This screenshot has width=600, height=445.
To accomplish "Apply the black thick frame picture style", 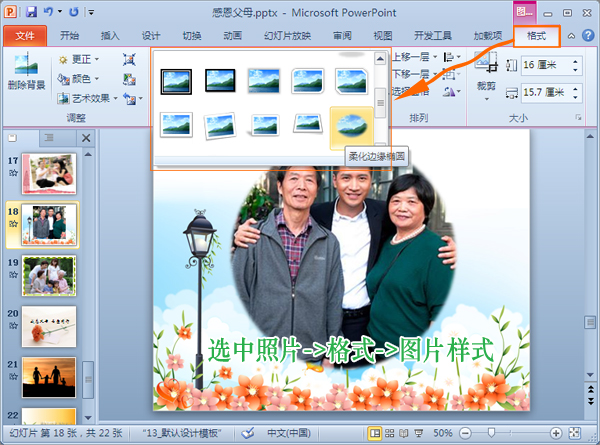I will point(220,81).
